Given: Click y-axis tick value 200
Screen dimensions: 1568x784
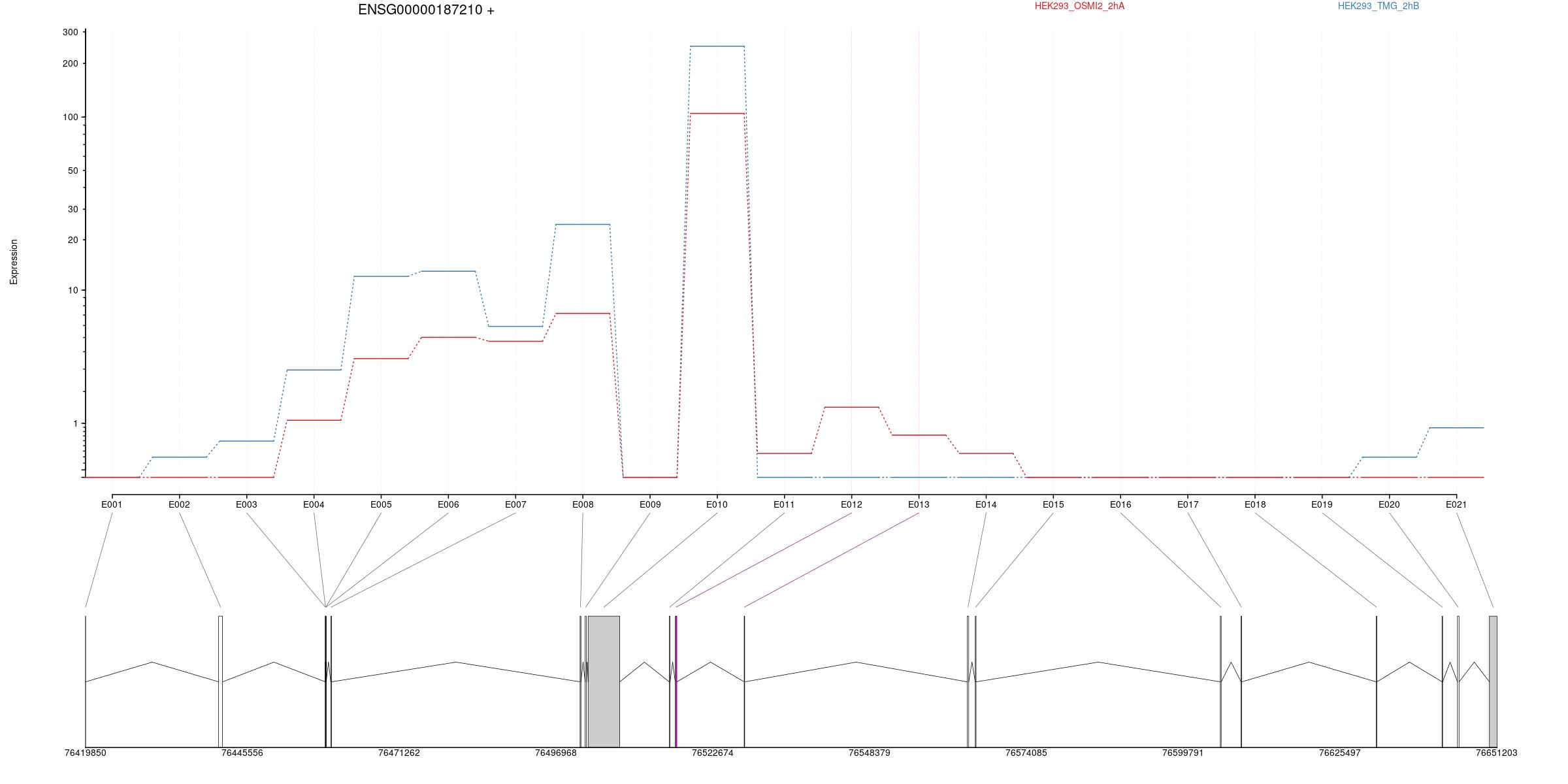Looking at the screenshot, I should [71, 63].
